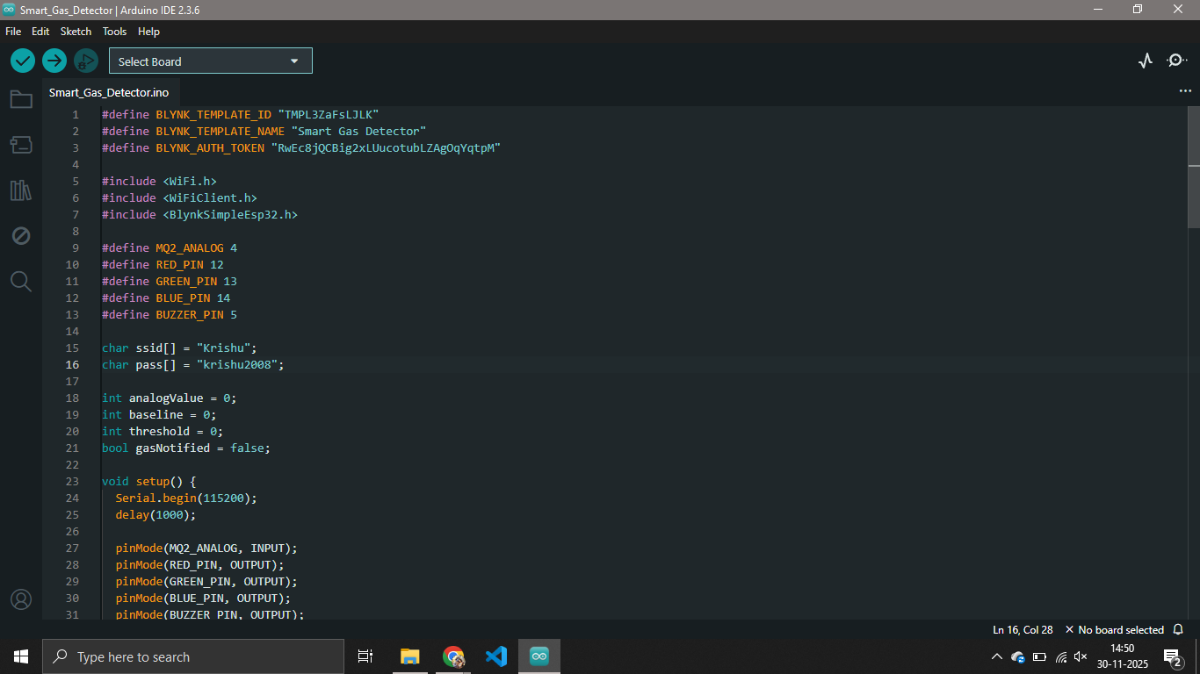Viewport: 1200px width, 674px height.
Task: Toggle the notifications bell in status bar
Action: pyautogui.click(x=1178, y=630)
